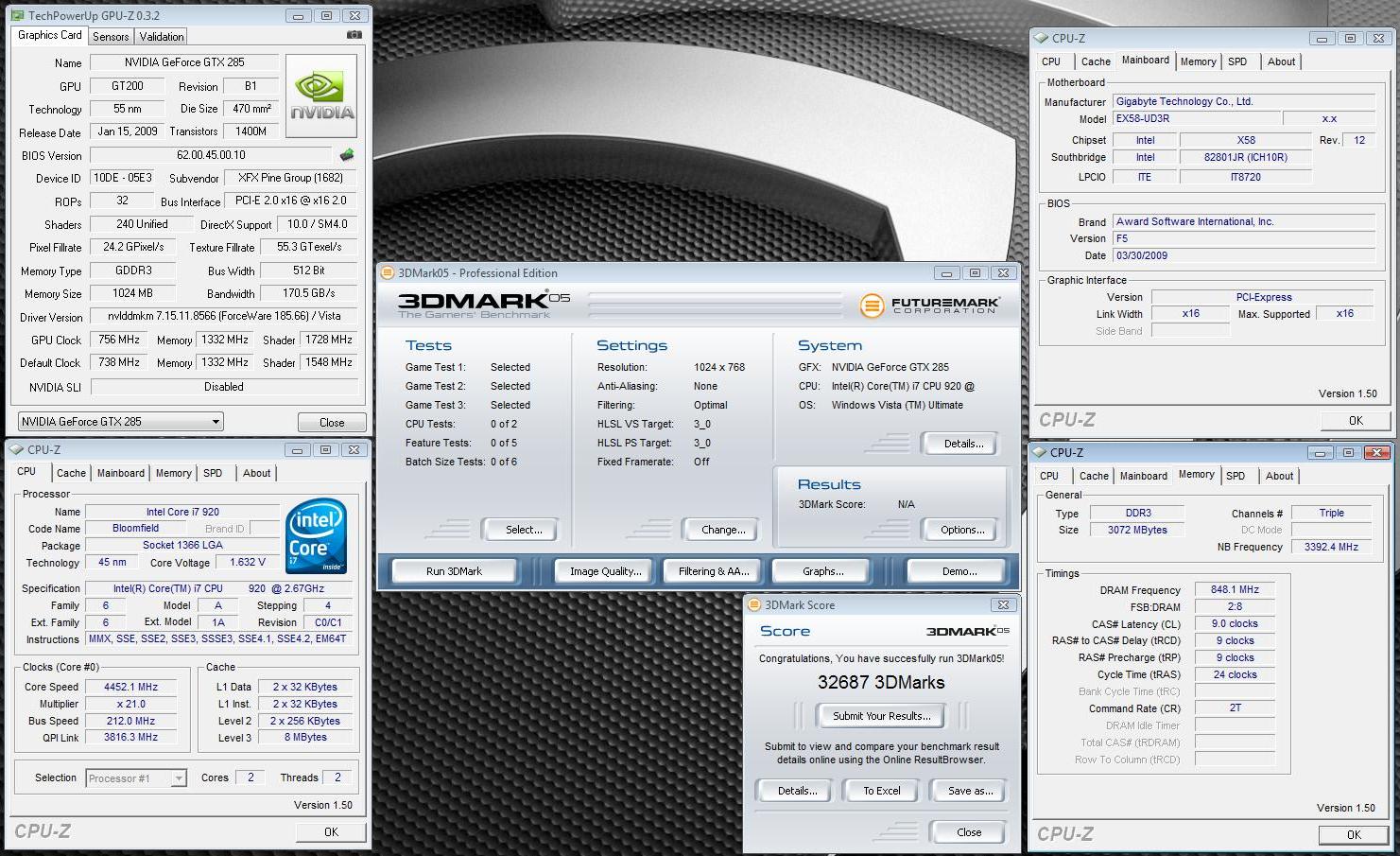
Task: Click the Image Quality button
Action: tap(605, 571)
